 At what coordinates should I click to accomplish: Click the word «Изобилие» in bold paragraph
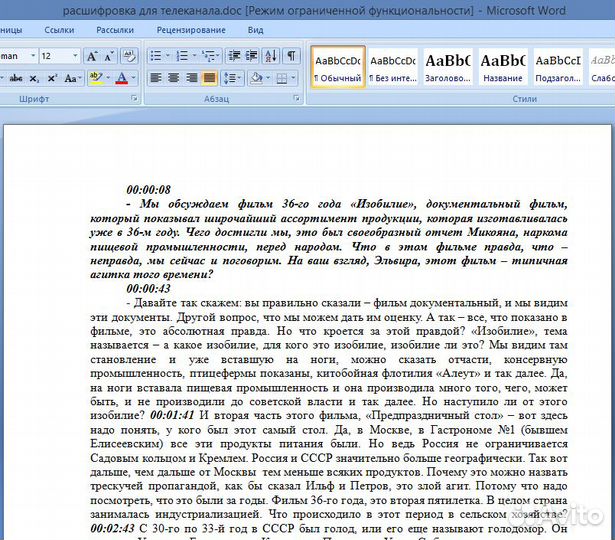click(x=382, y=204)
